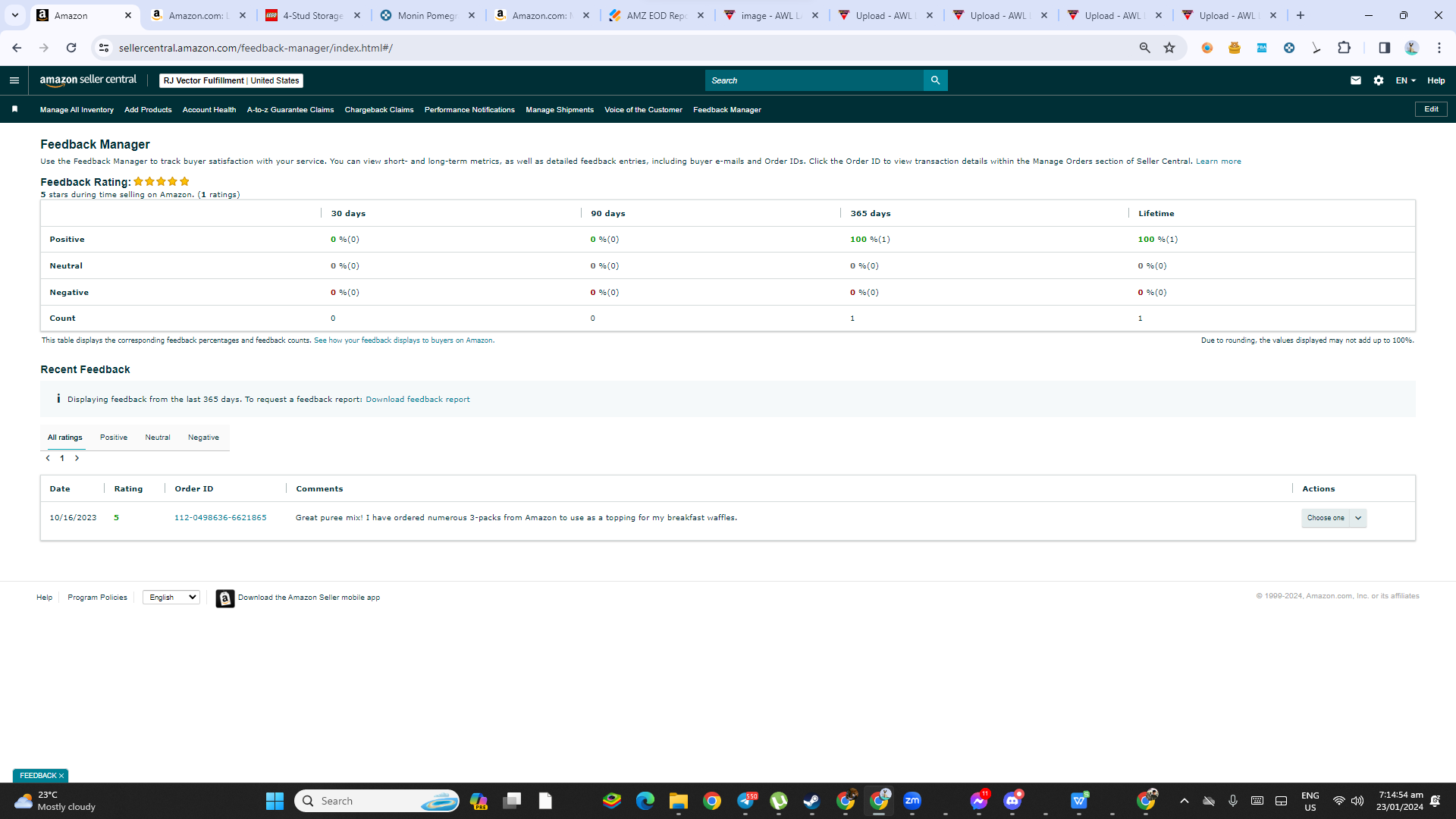Expand Choose one actions dropdown arrow
Viewport: 1456px width, 819px height.
point(1358,518)
